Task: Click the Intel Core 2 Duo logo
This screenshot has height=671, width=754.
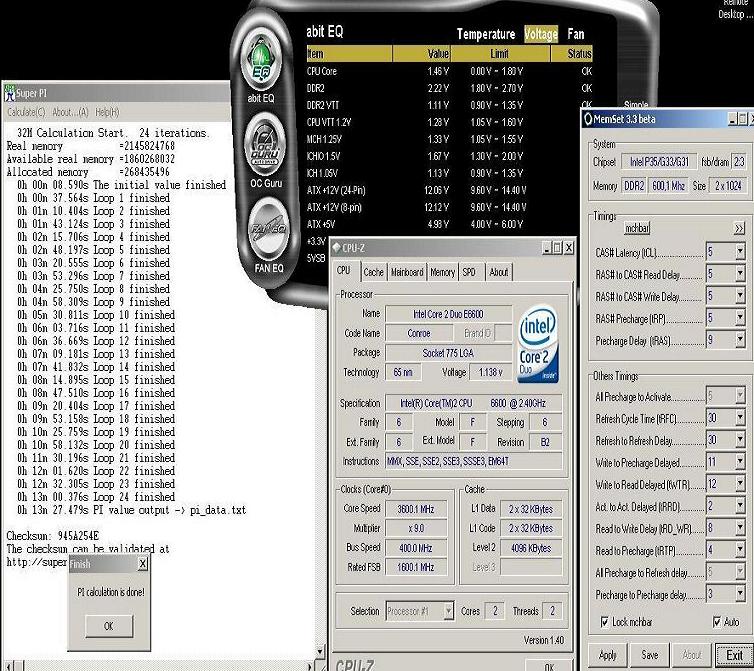Action: pos(538,343)
